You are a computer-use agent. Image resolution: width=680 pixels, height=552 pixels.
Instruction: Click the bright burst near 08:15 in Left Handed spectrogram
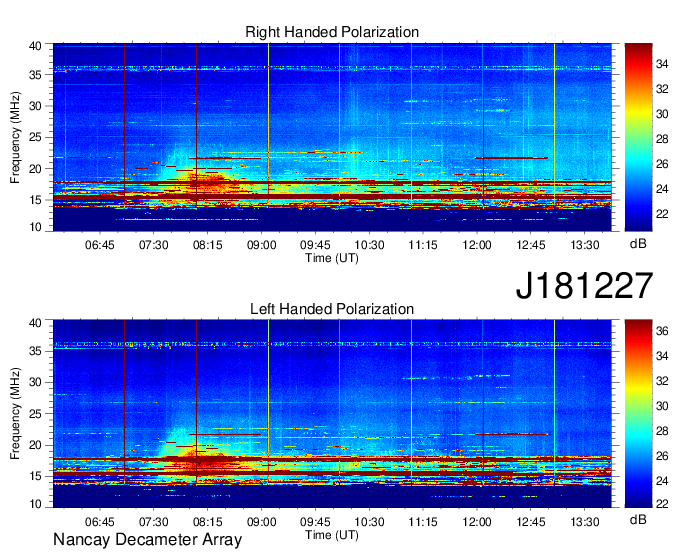(204, 462)
